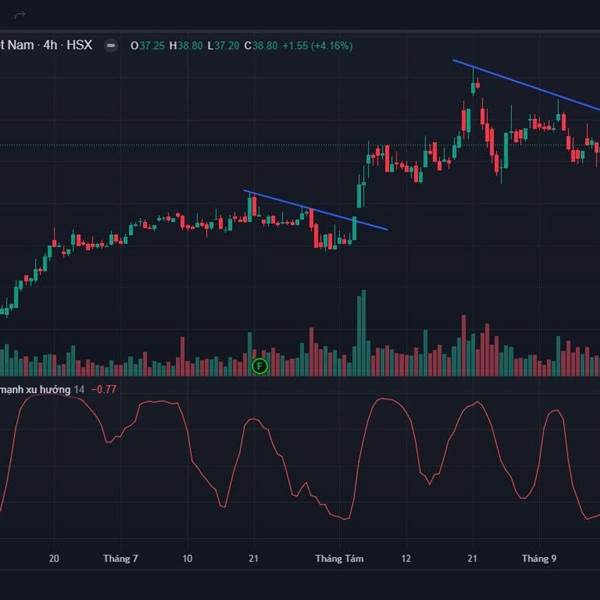Click the low value L37.20
The height and width of the screenshot is (600, 600).
point(223,46)
